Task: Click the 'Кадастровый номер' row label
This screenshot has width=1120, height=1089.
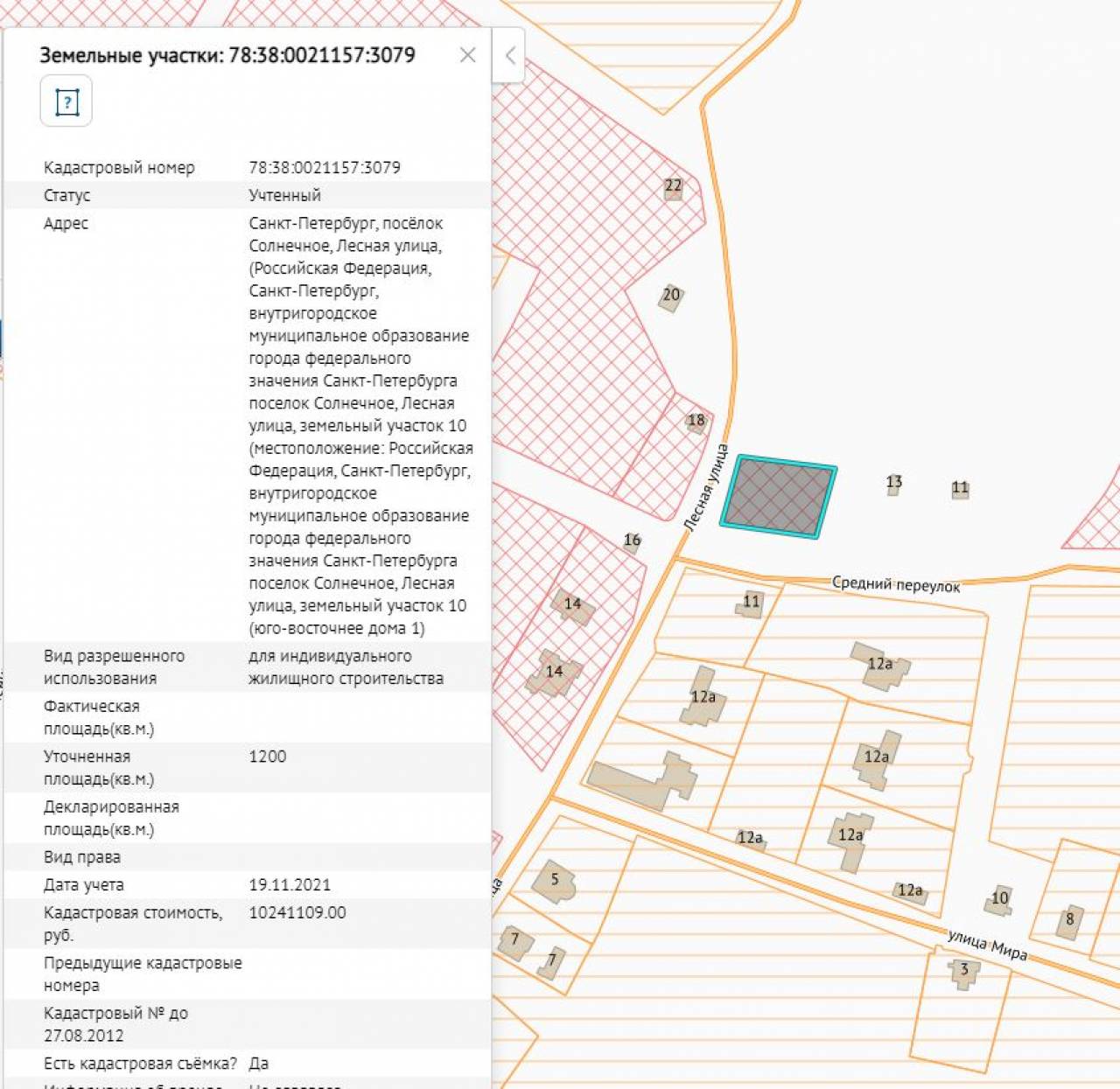Action: (119, 168)
